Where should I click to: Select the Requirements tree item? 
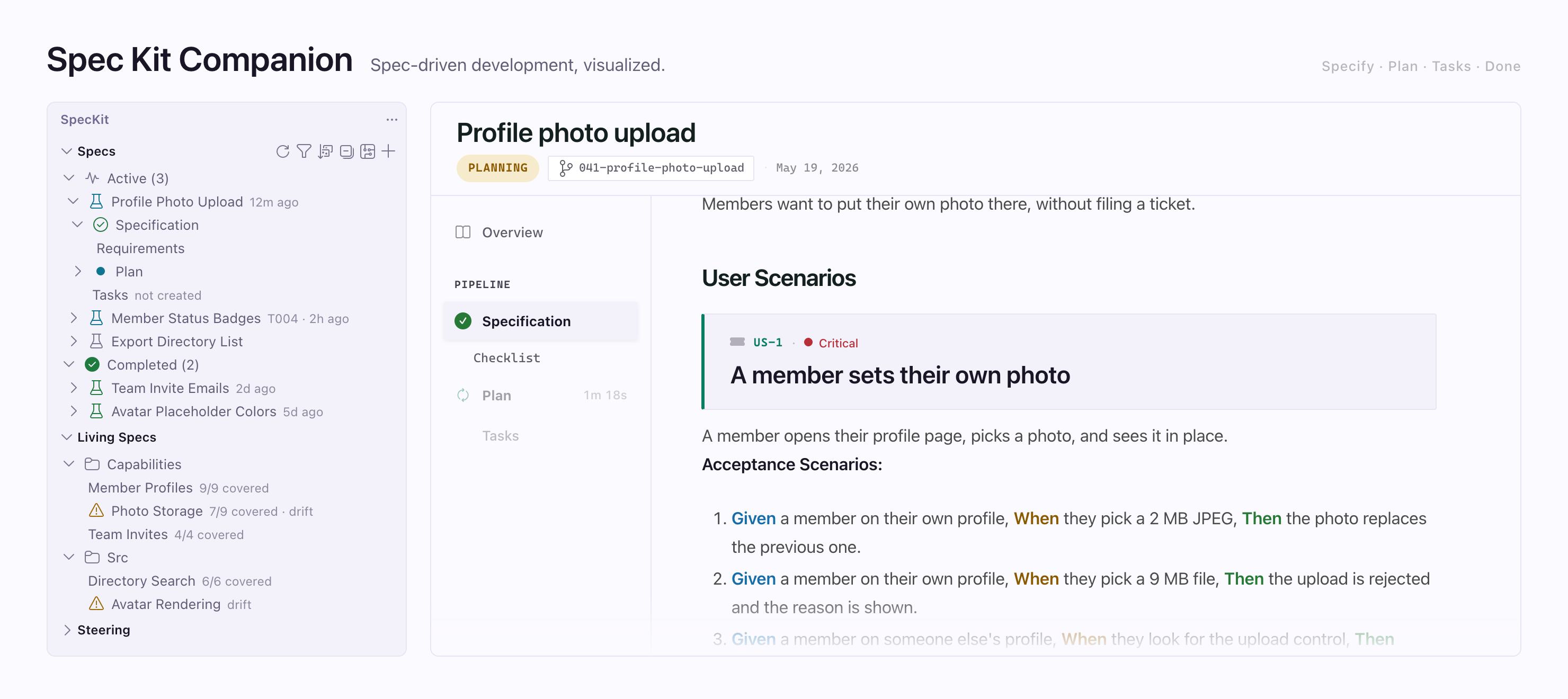pyautogui.click(x=140, y=248)
